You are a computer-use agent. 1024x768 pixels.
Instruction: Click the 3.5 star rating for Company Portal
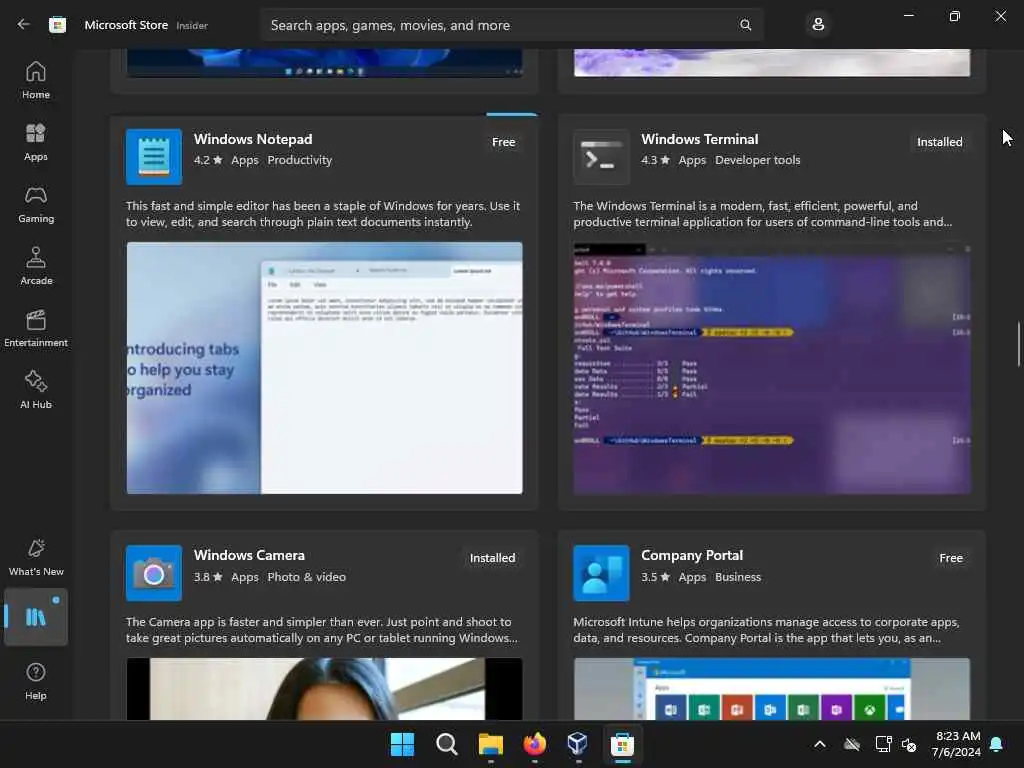click(655, 577)
